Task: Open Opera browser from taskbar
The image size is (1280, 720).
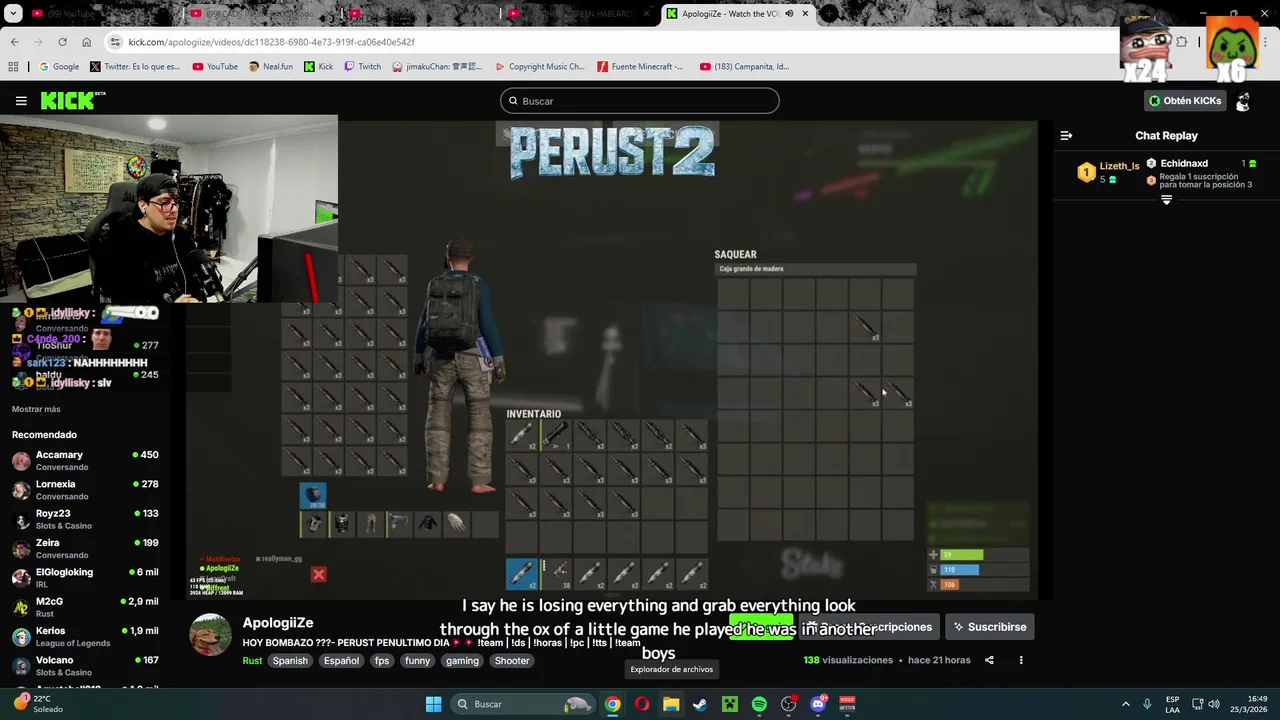Action: 641,704
